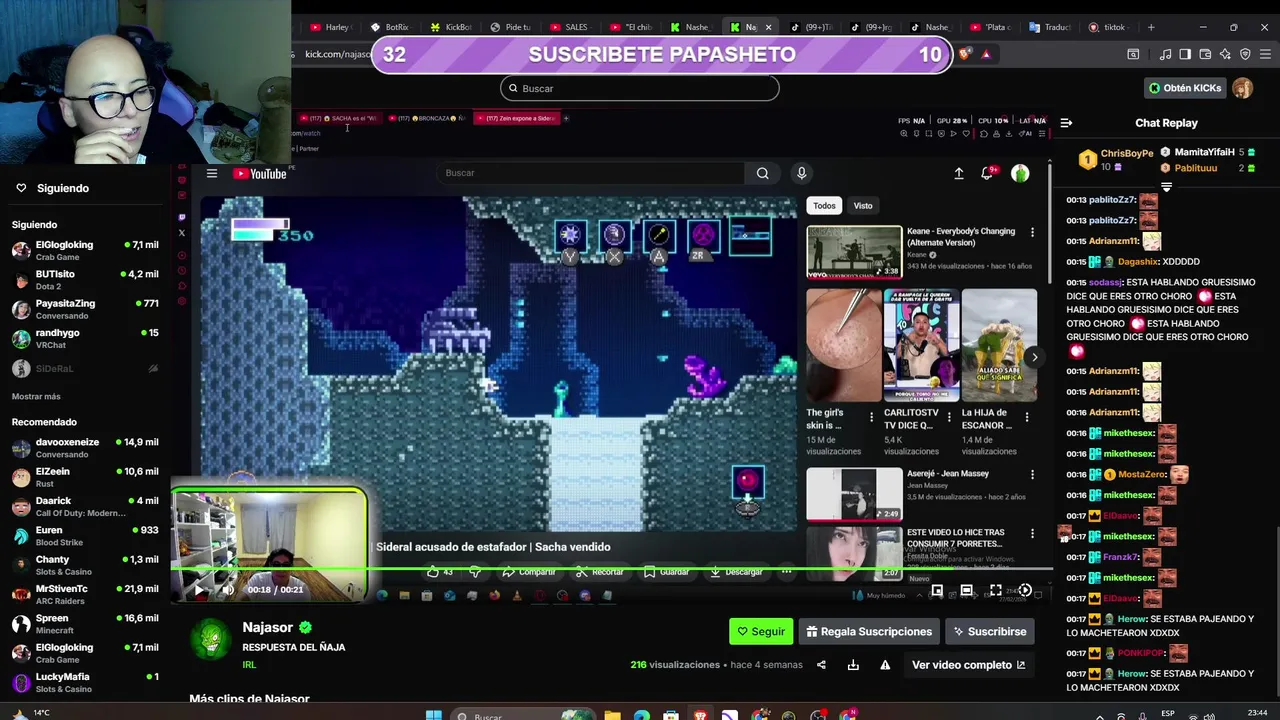Show next Shorts with the right arrow
The width and height of the screenshot is (1280, 720).
[x=1035, y=357]
